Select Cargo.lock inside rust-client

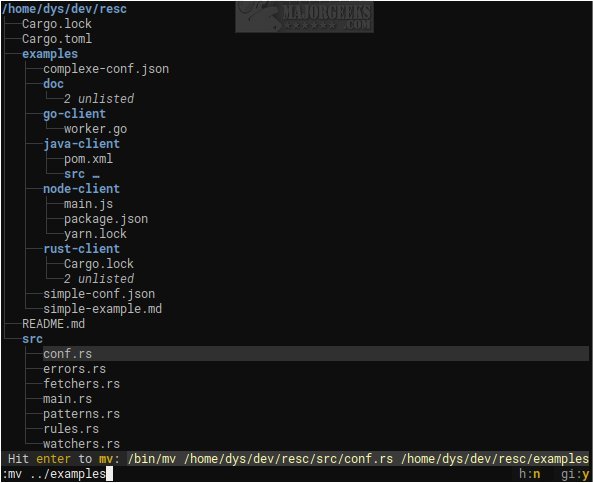[x=99, y=264]
